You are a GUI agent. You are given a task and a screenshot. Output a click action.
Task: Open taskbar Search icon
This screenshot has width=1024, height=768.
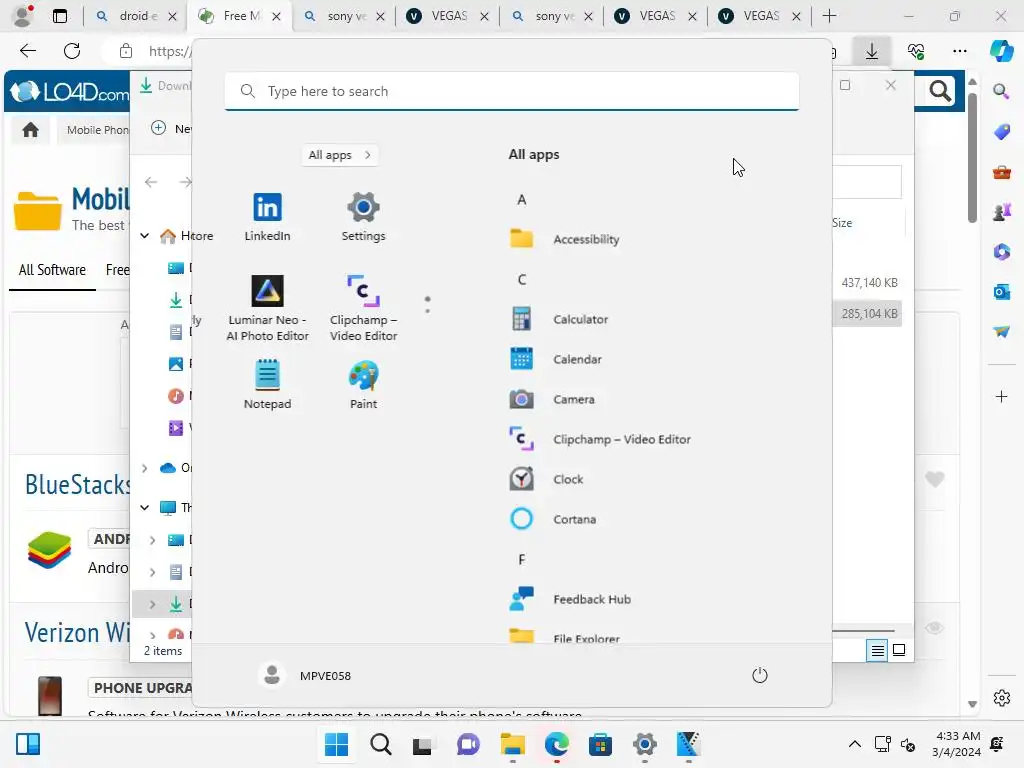tap(381, 744)
